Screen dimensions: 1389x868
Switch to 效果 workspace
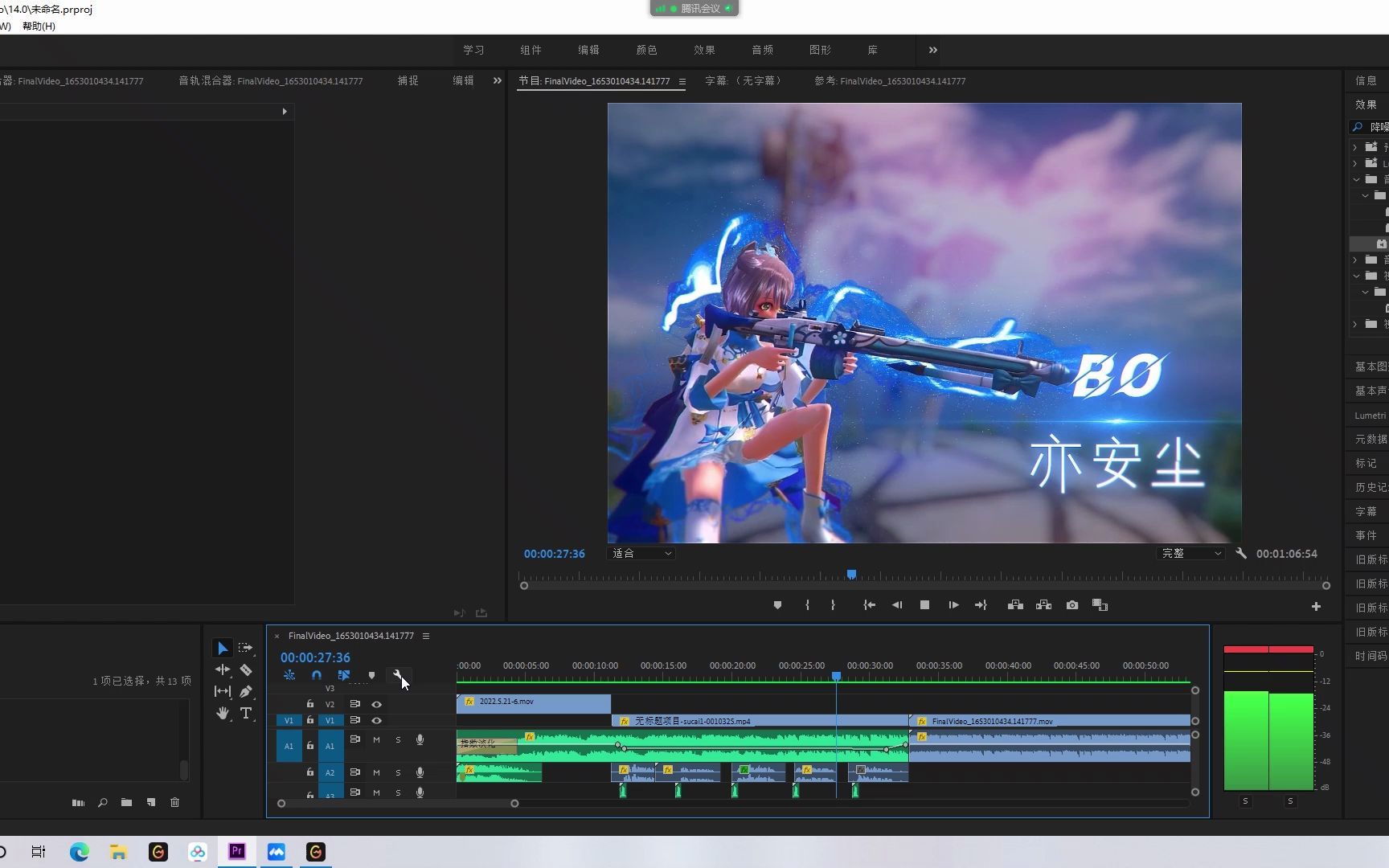705,50
